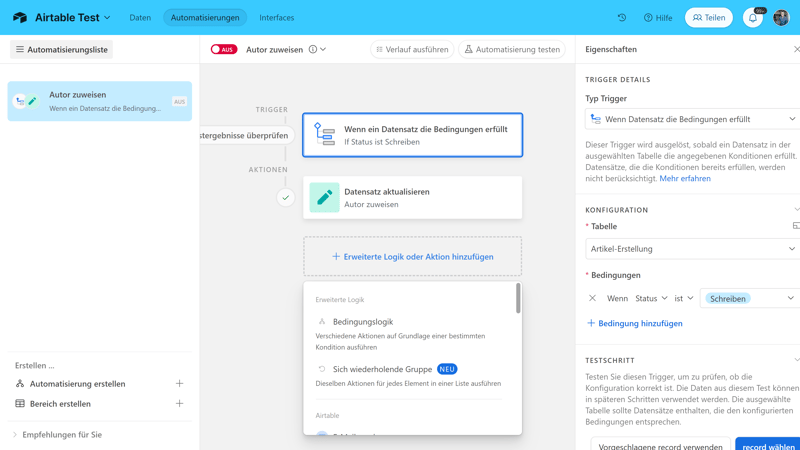Image resolution: width=800 pixels, height=450 pixels.
Task: Click the Testergebnisse überprüfen pill
Action: pos(247,135)
